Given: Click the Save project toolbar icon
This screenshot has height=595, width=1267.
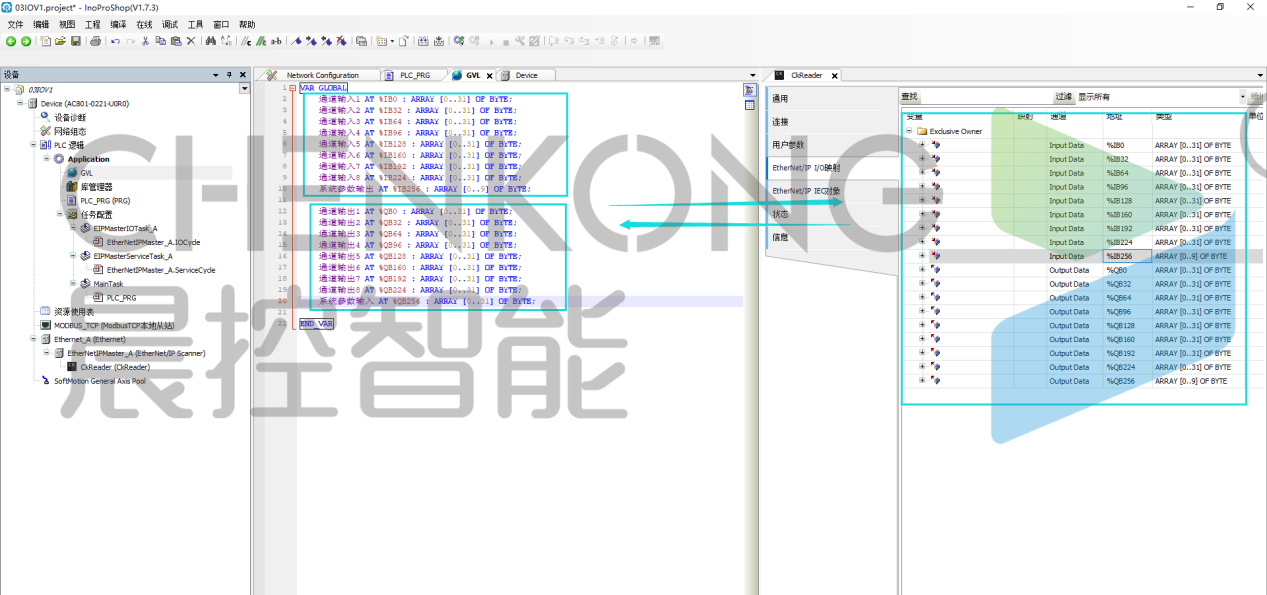Looking at the screenshot, I should (75, 41).
